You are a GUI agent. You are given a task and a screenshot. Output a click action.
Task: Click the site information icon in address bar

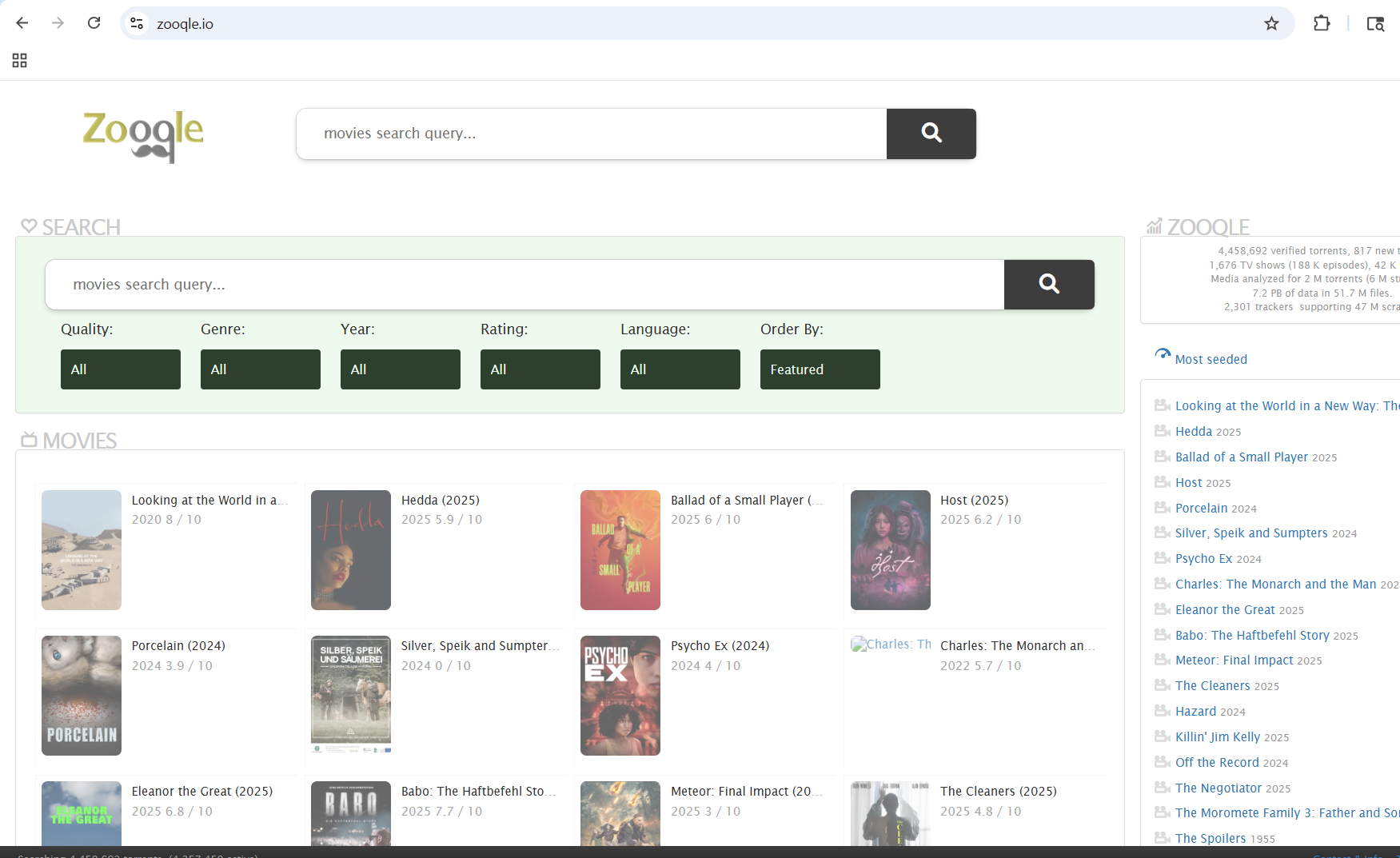click(x=138, y=24)
